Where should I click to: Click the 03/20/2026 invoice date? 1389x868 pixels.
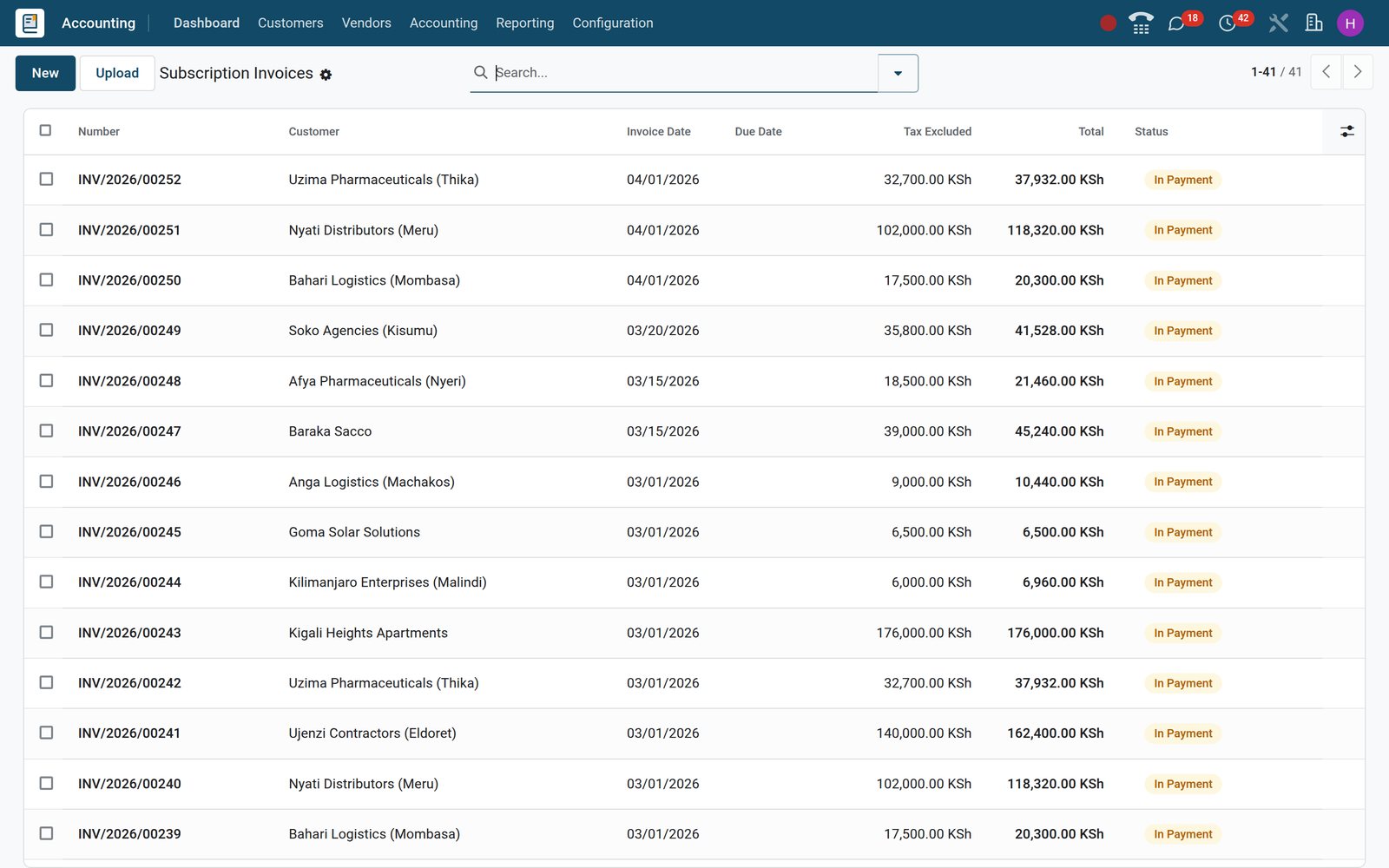(662, 331)
